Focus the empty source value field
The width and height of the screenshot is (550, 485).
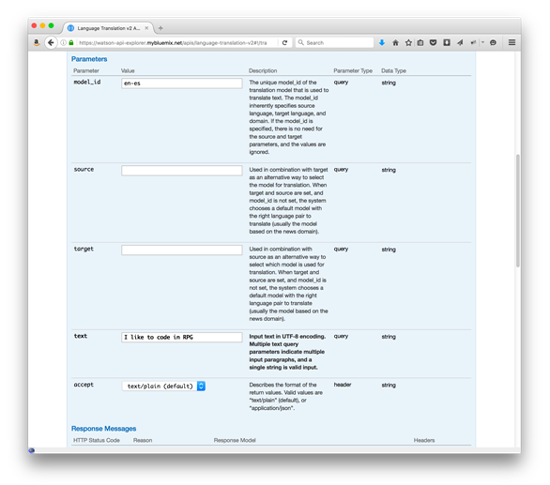(182, 170)
